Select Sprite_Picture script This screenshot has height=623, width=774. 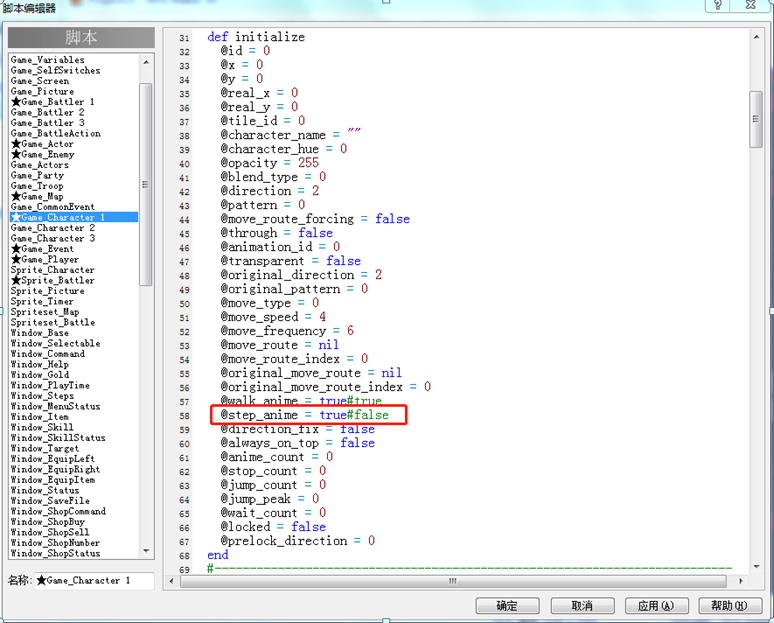(47, 291)
